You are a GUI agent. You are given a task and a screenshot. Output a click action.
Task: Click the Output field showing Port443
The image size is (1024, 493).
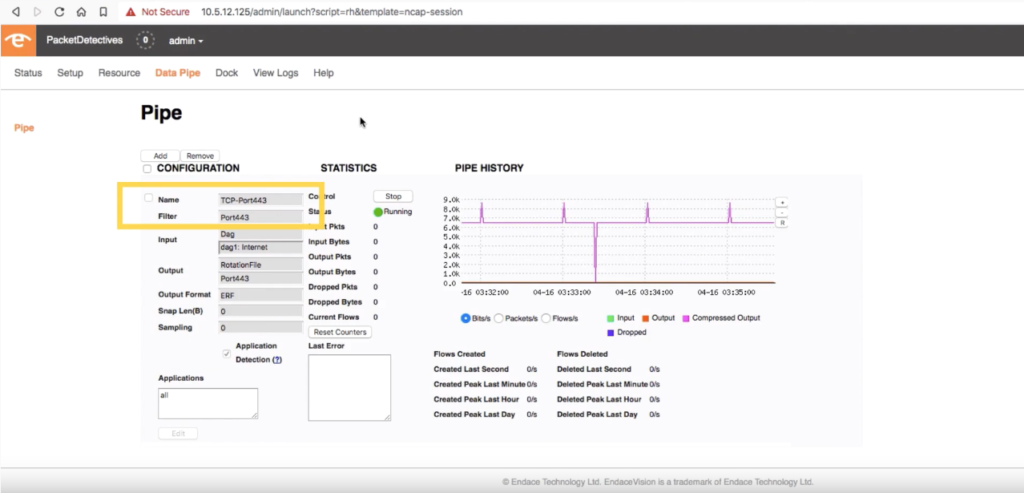point(260,278)
